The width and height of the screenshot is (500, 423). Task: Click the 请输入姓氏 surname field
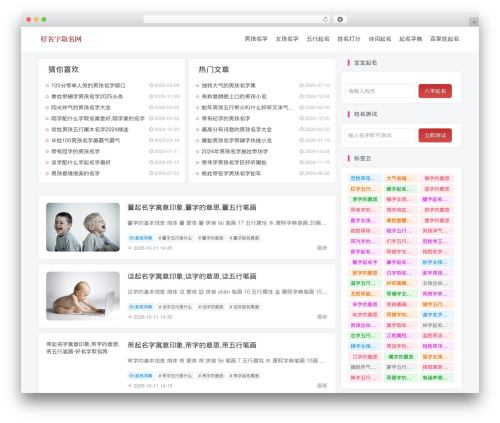[380, 91]
